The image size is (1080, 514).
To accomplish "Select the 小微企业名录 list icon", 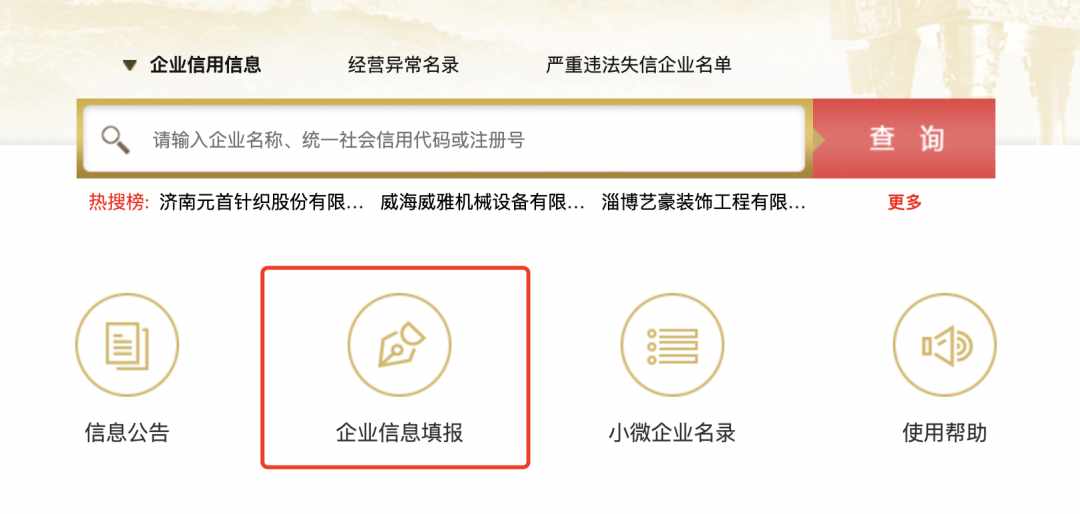I will 672,345.
